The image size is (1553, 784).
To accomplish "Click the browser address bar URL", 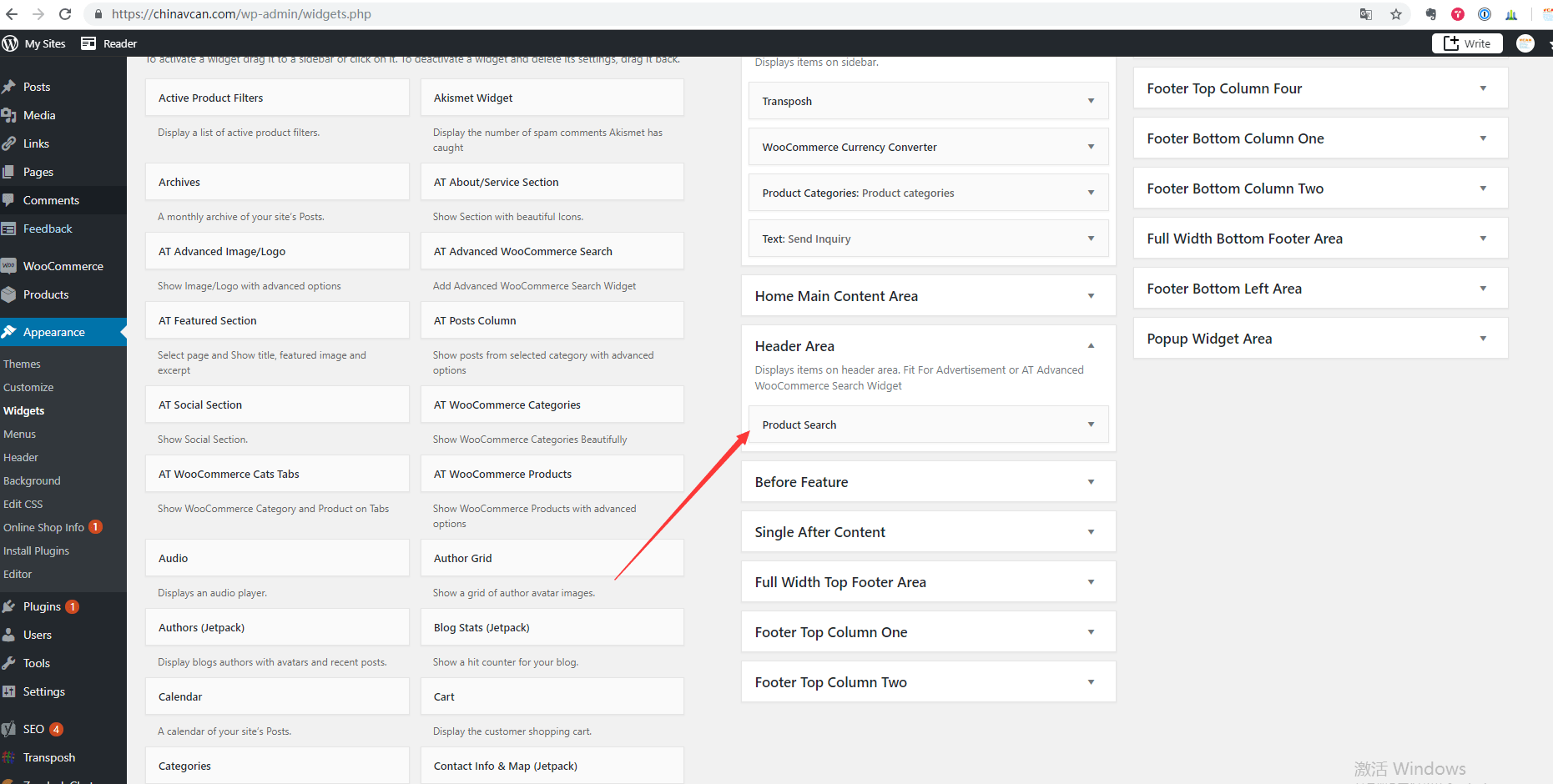I will (x=241, y=14).
